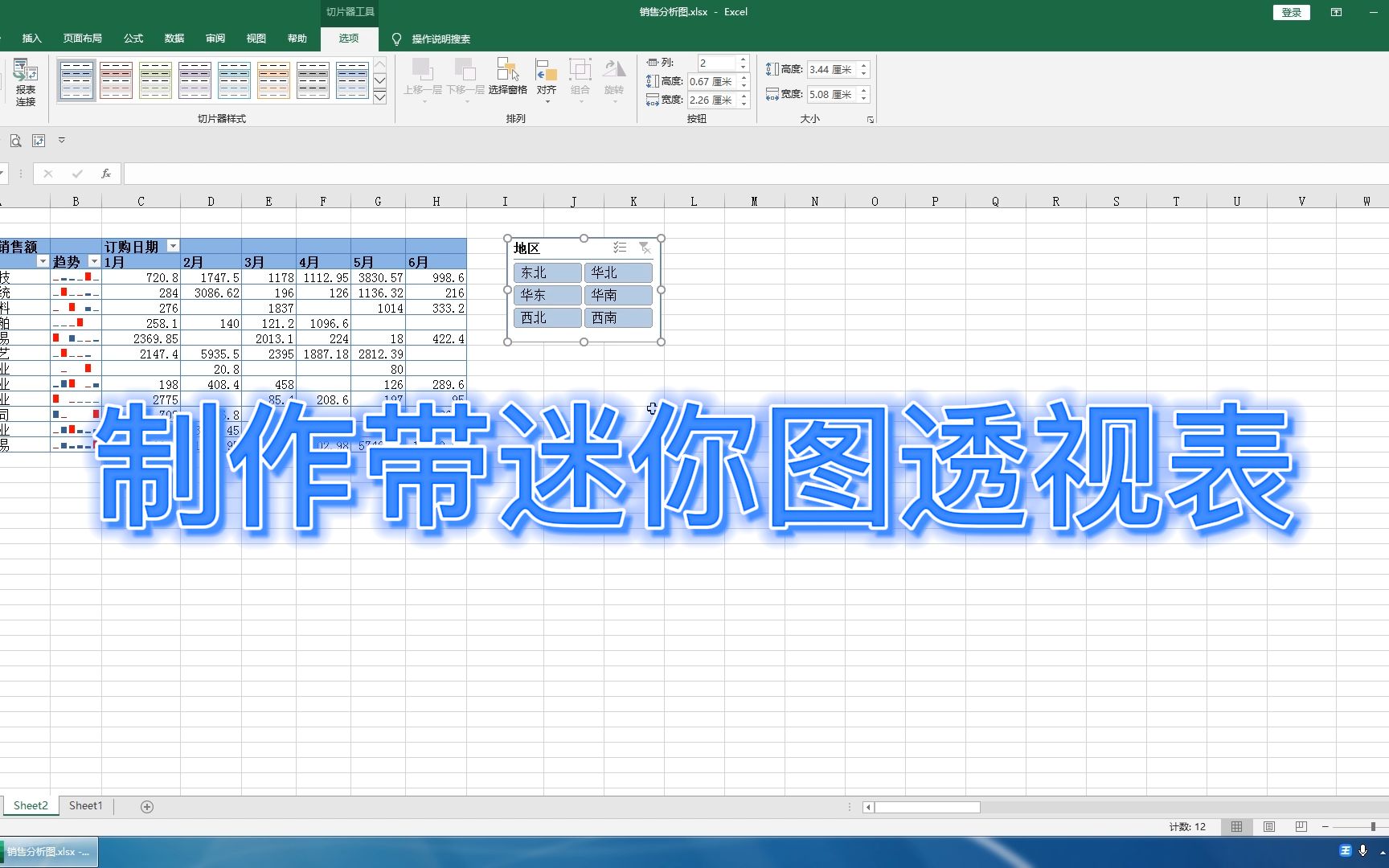
Task: Switch to the Sheet1 worksheet tab
Action: (84, 805)
